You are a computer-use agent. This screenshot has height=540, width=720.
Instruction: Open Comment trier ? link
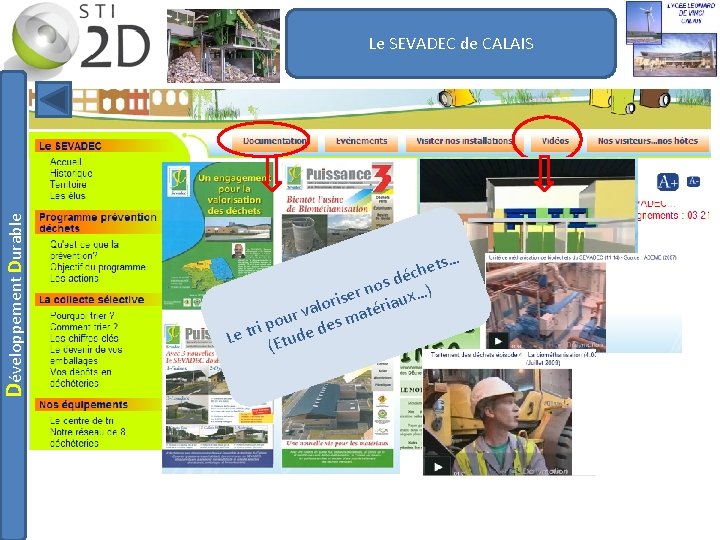84,327
